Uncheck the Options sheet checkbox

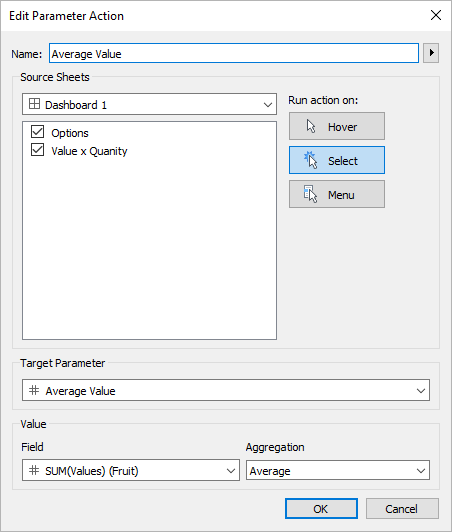(37, 132)
